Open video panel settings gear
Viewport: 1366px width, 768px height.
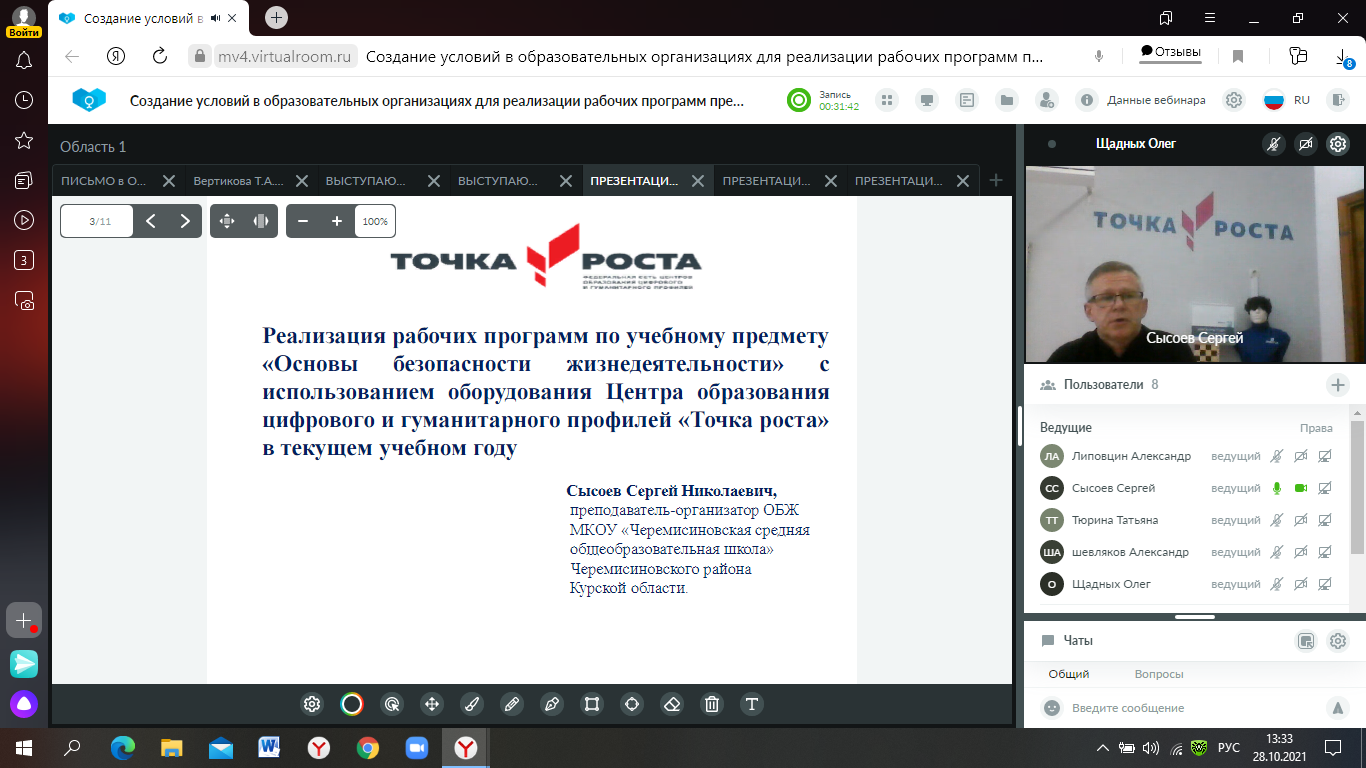(x=1338, y=144)
